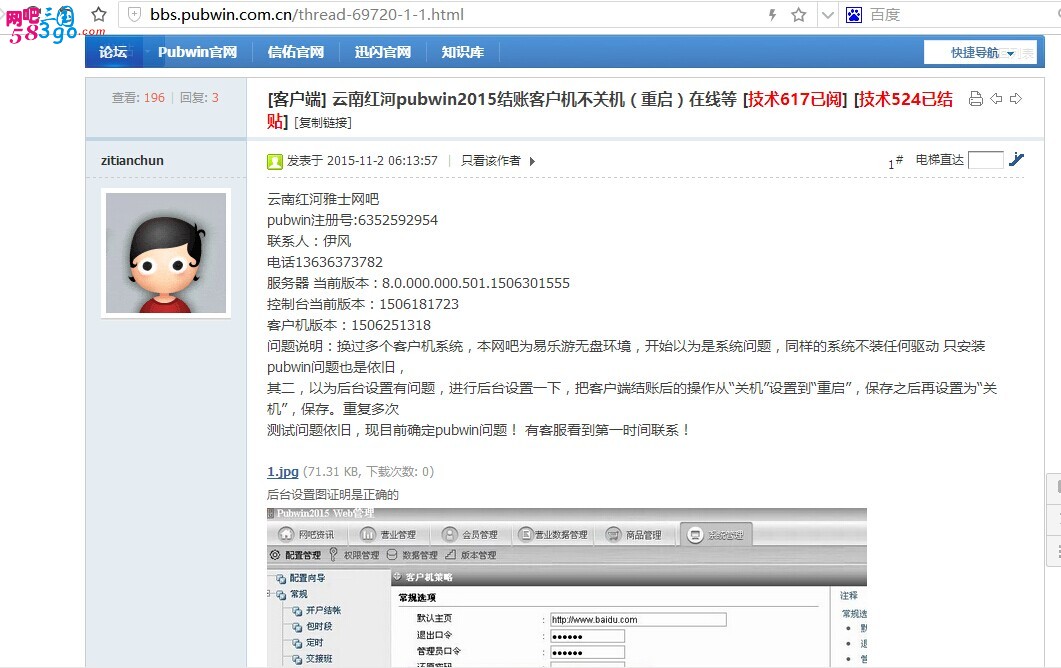1061x668 pixels.
Task: Select 开户结帐 tree node
Action: click(x=317, y=610)
